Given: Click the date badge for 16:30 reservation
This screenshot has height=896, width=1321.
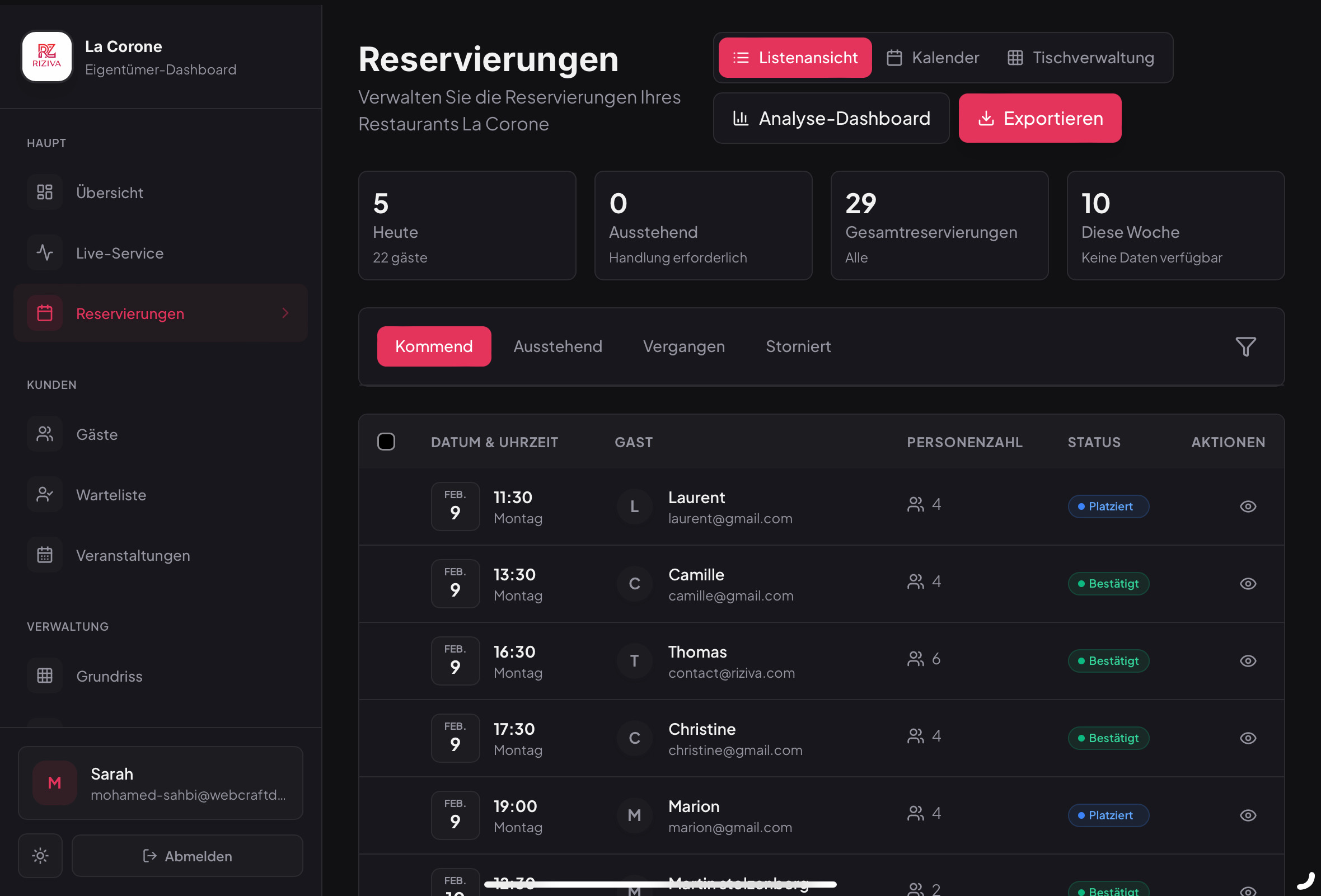Looking at the screenshot, I should coord(455,661).
